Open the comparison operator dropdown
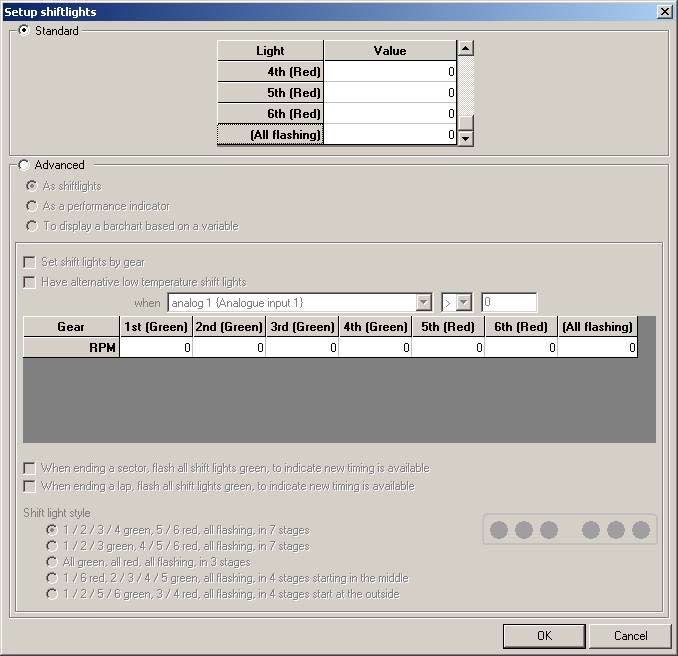The height and width of the screenshot is (656, 678). pos(463,303)
